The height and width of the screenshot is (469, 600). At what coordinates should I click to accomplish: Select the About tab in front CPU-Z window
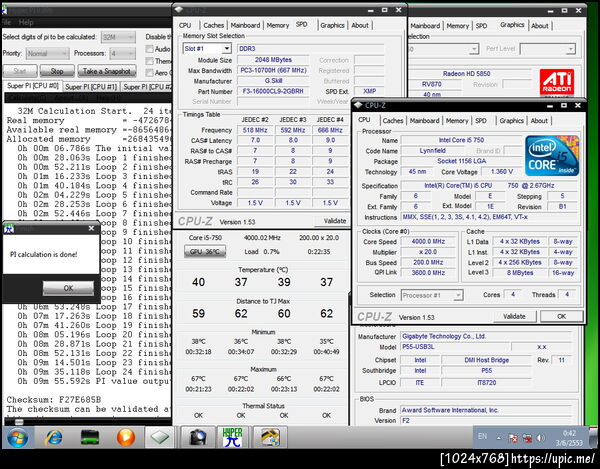coord(539,121)
